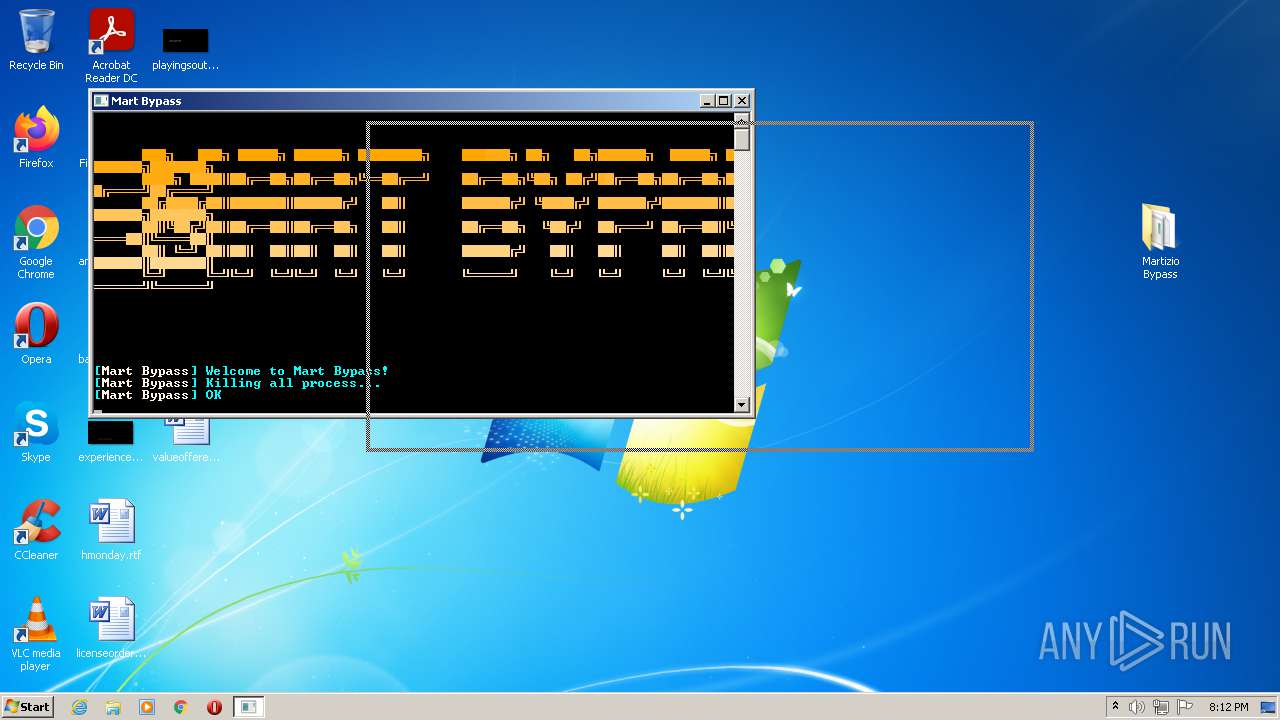Click the 'Welcome to Mart Bypass!' line

(x=241, y=371)
